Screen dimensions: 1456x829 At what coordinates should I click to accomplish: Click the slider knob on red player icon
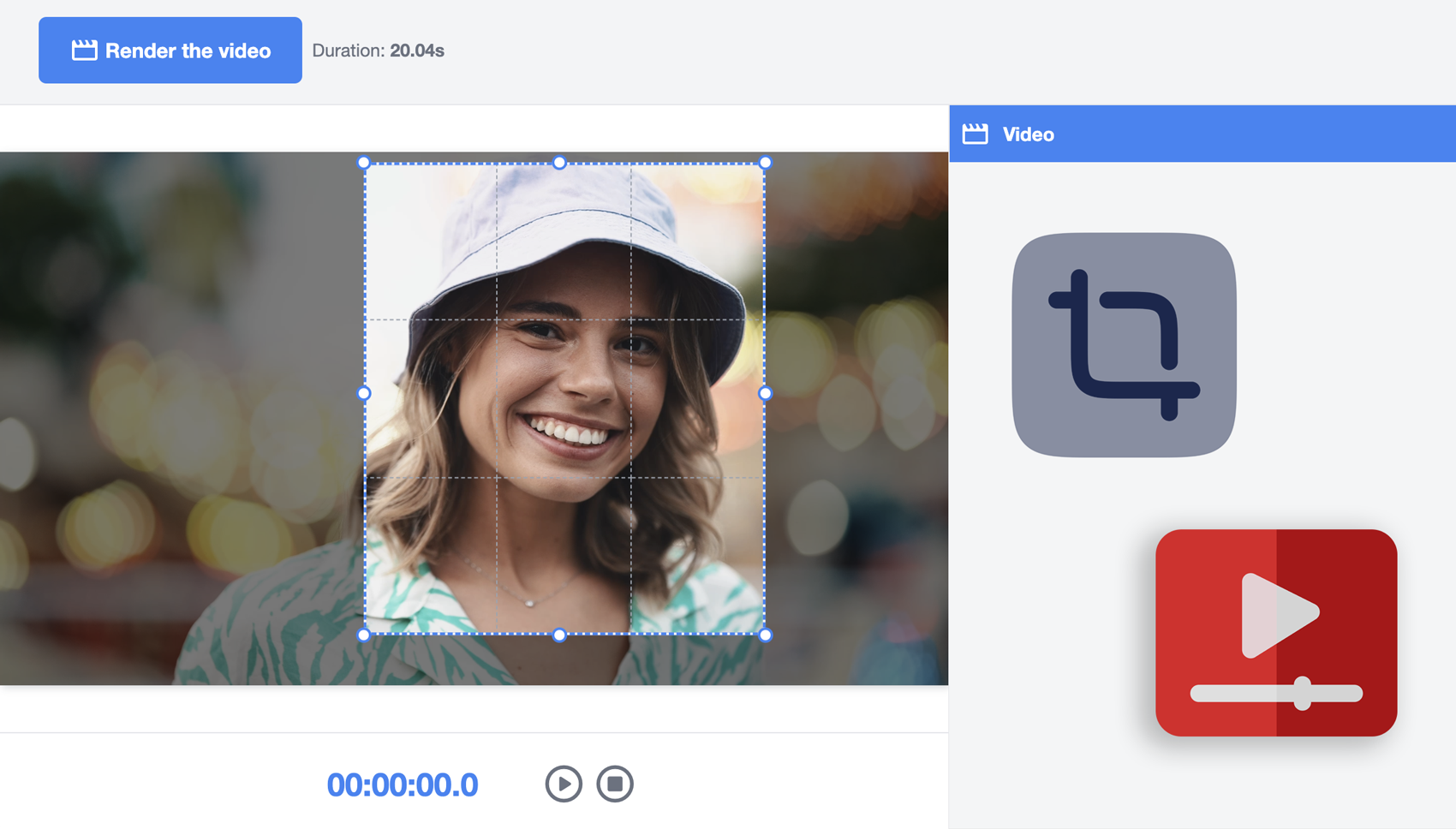click(1303, 693)
